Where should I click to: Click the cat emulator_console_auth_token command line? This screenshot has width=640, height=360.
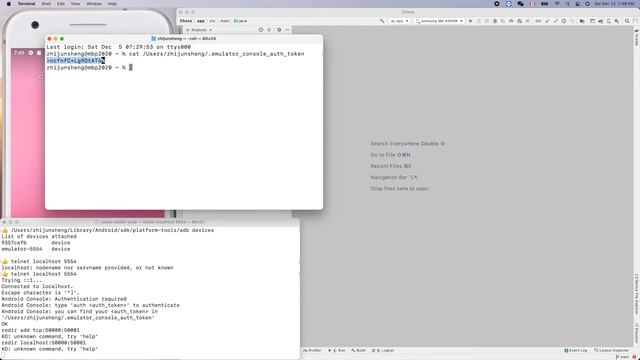click(x=175, y=53)
